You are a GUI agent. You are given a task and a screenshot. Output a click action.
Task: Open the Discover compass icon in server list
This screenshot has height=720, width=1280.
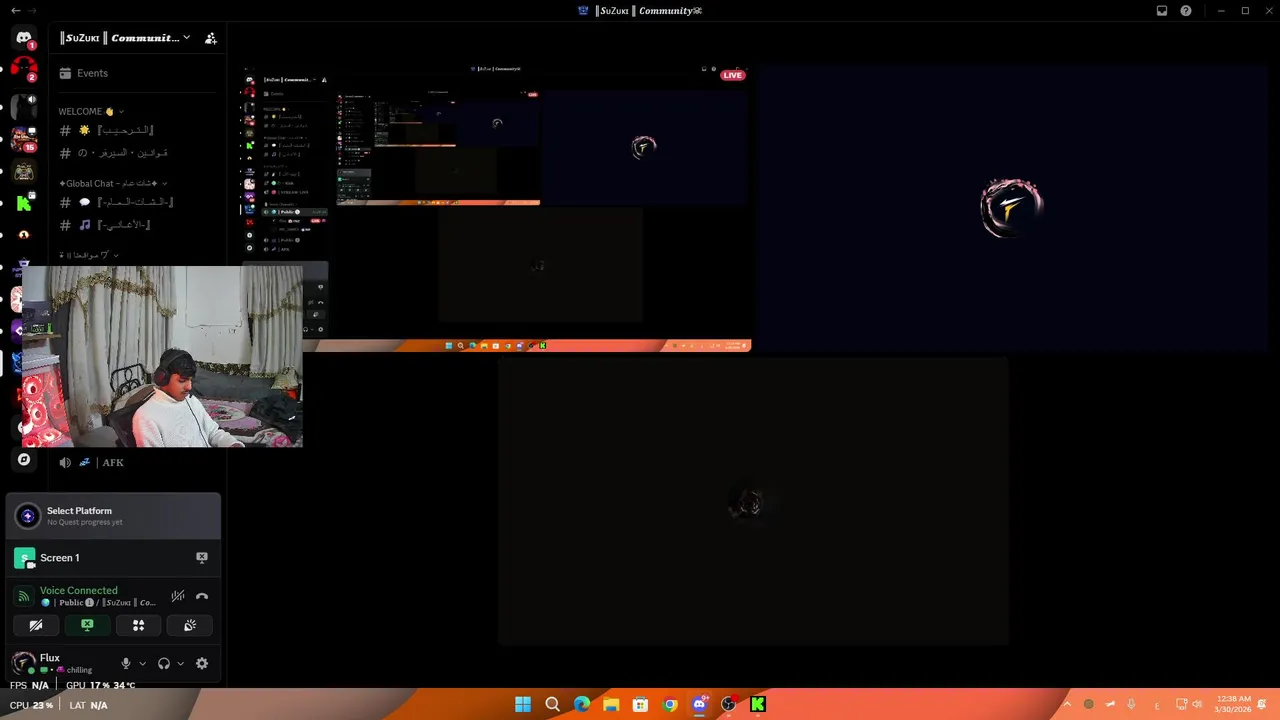[24, 460]
